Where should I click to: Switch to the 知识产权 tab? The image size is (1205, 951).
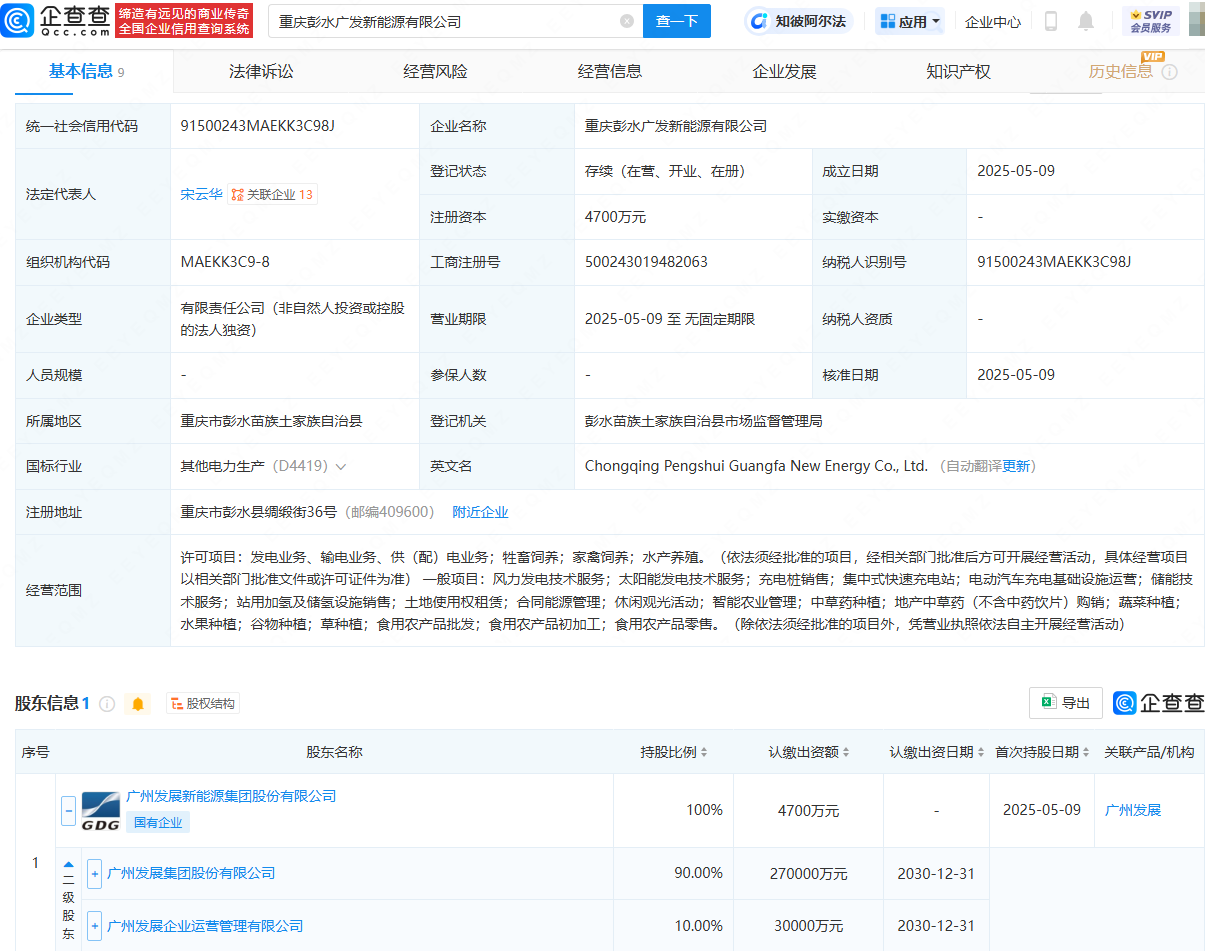pyautogui.click(x=958, y=72)
